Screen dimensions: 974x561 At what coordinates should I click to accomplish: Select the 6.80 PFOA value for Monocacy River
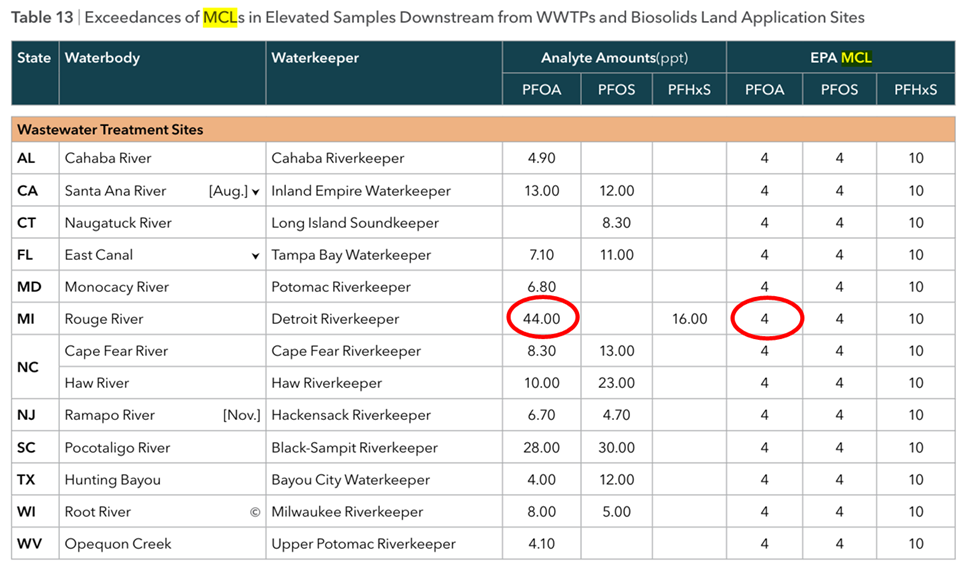(x=542, y=286)
